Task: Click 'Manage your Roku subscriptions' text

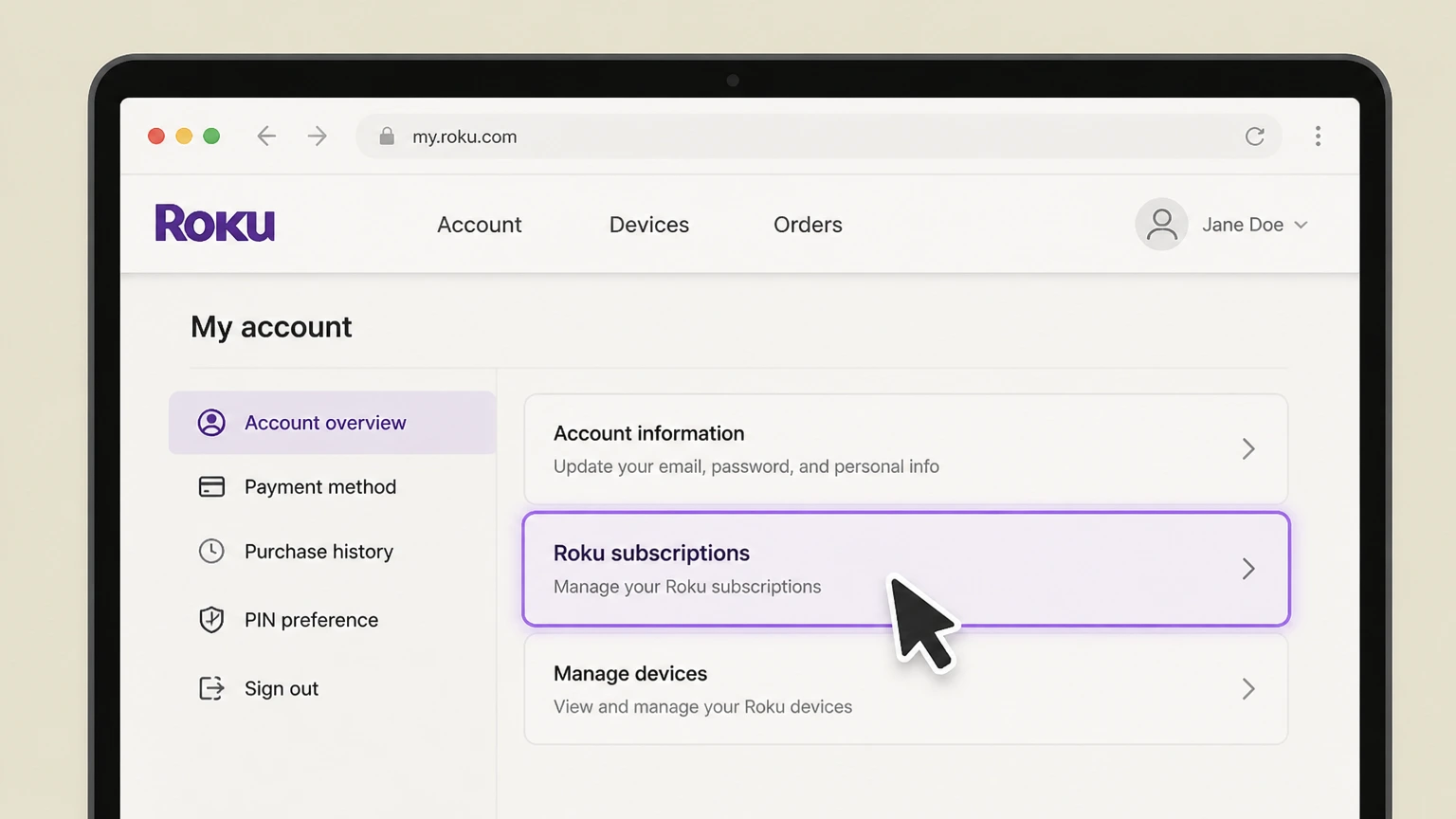Action: [x=687, y=587]
